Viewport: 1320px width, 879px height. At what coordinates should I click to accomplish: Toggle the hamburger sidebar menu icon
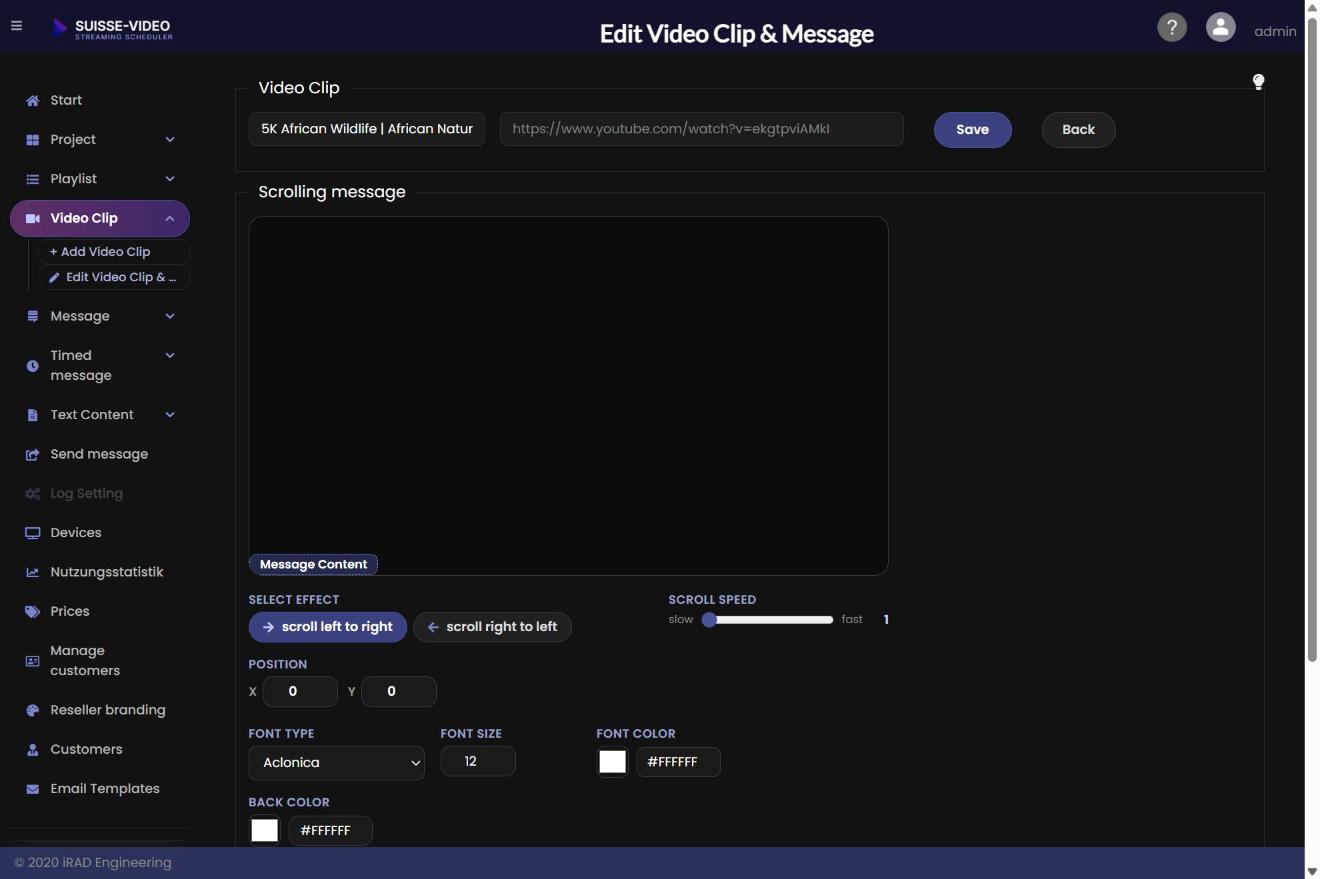click(x=16, y=26)
